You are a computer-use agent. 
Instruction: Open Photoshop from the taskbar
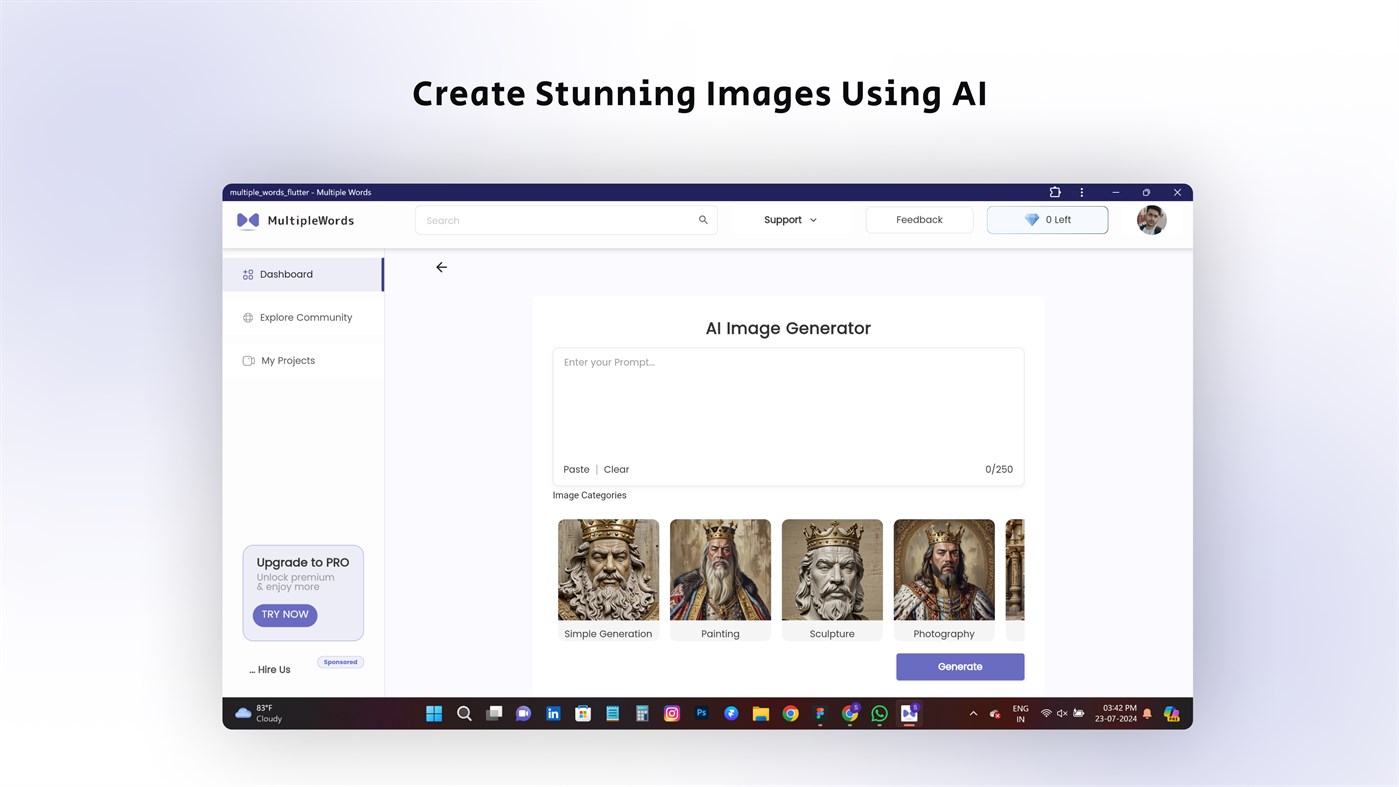tap(699, 712)
